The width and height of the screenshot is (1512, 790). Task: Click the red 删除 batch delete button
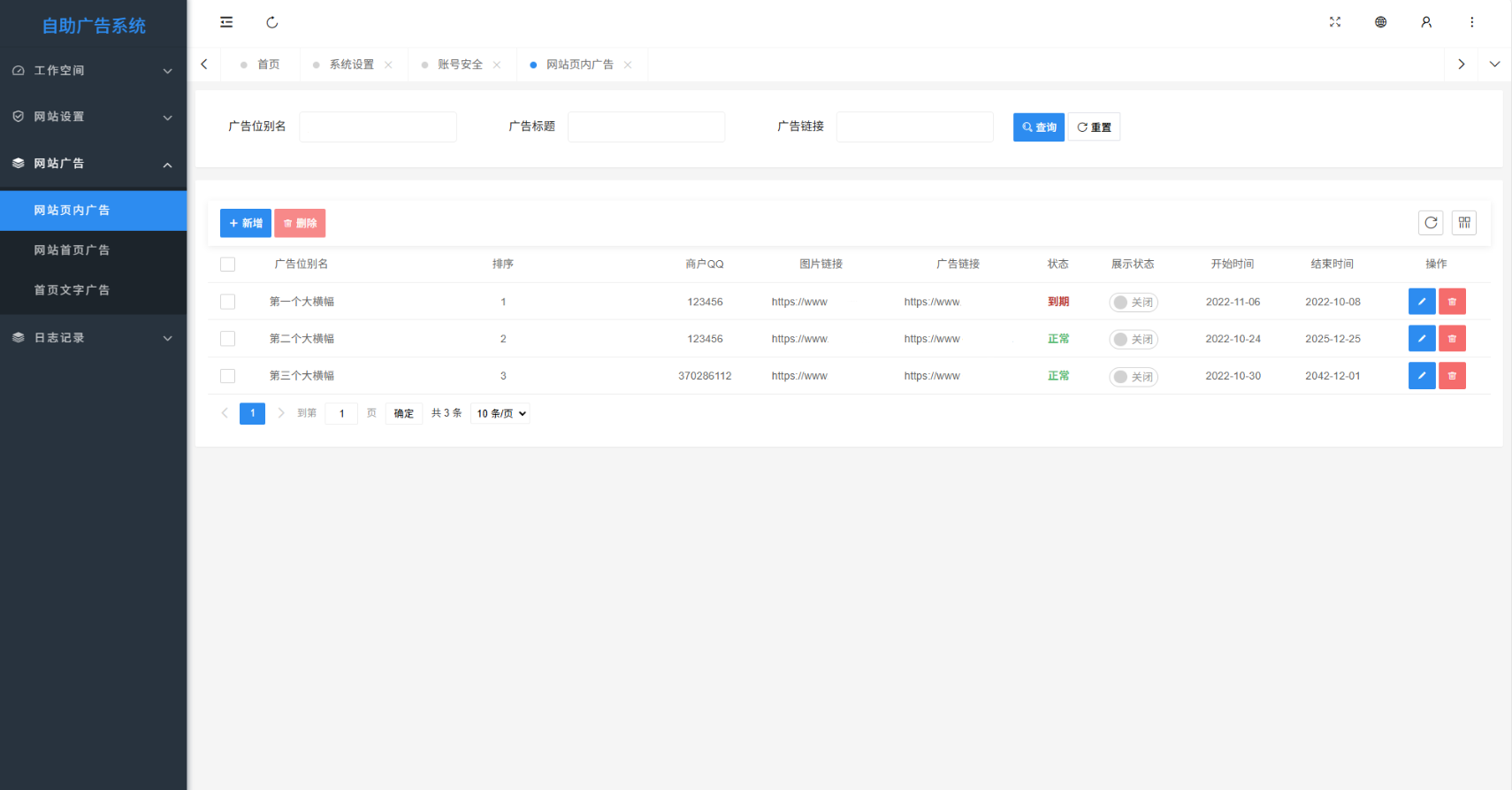300,223
